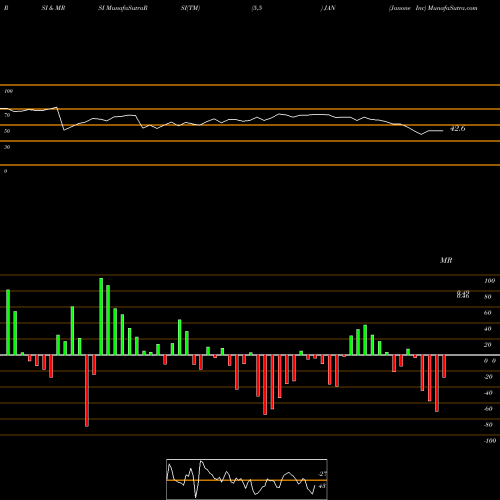
Task: Click the MR axis label -20
Action: pos(488,377)
